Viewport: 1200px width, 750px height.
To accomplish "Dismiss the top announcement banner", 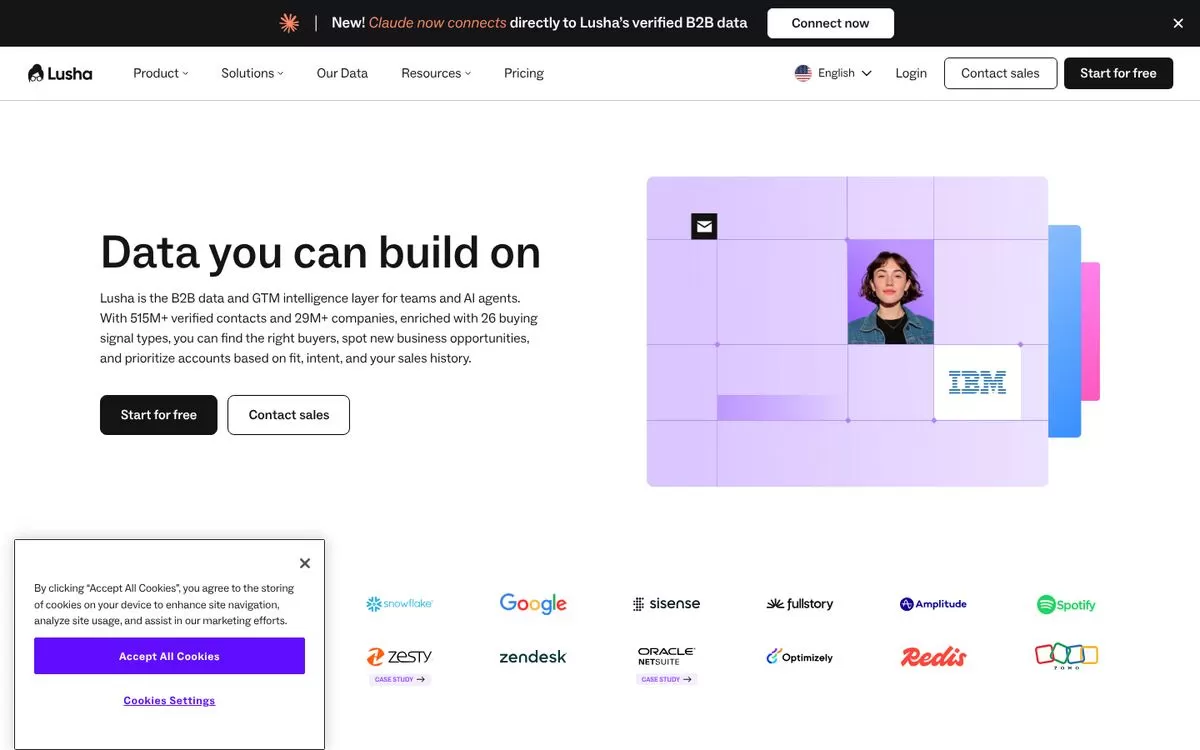I will click(1178, 23).
